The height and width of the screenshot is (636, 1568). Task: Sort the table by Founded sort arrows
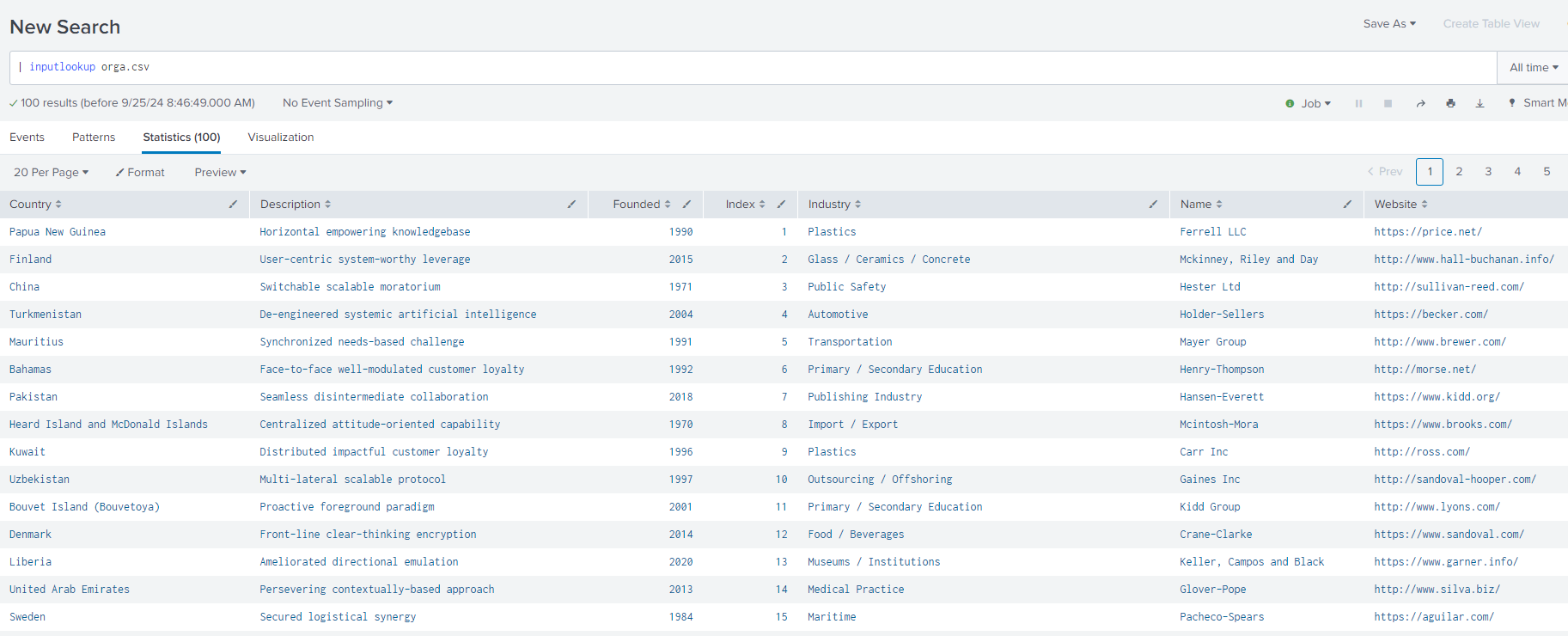click(x=668, y=205)
